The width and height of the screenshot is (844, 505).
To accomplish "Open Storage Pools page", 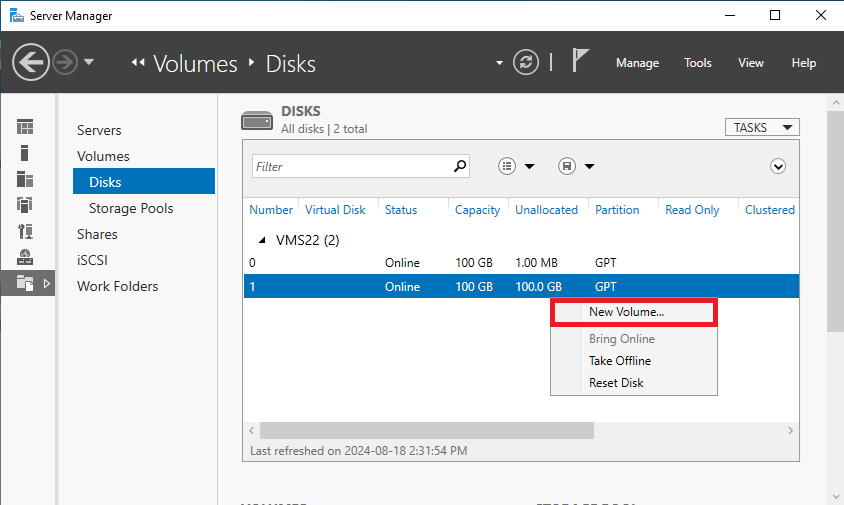I will (x=131, y=208).
